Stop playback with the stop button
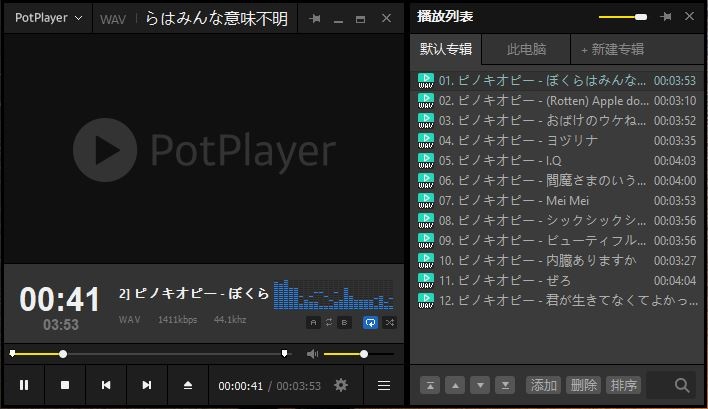Image resolution: width=708 pixels, height=409 pixels. point(65,385)
